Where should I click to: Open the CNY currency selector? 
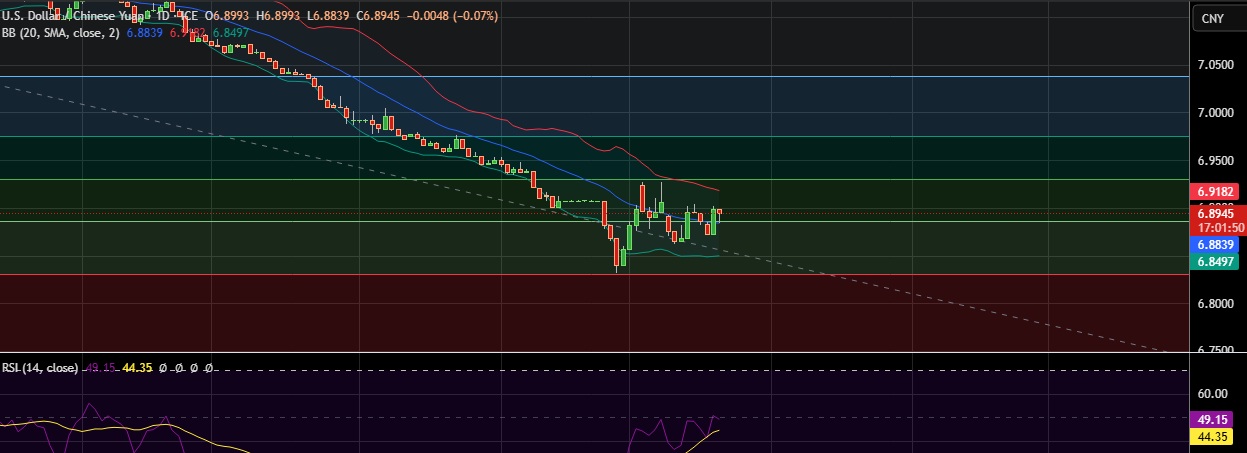coord(1213,18)
